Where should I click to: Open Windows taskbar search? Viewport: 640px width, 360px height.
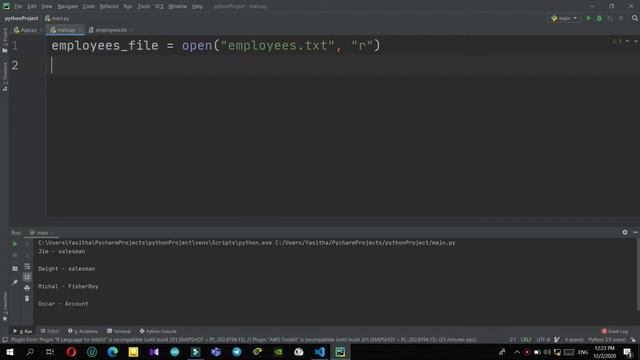(30, 352)
